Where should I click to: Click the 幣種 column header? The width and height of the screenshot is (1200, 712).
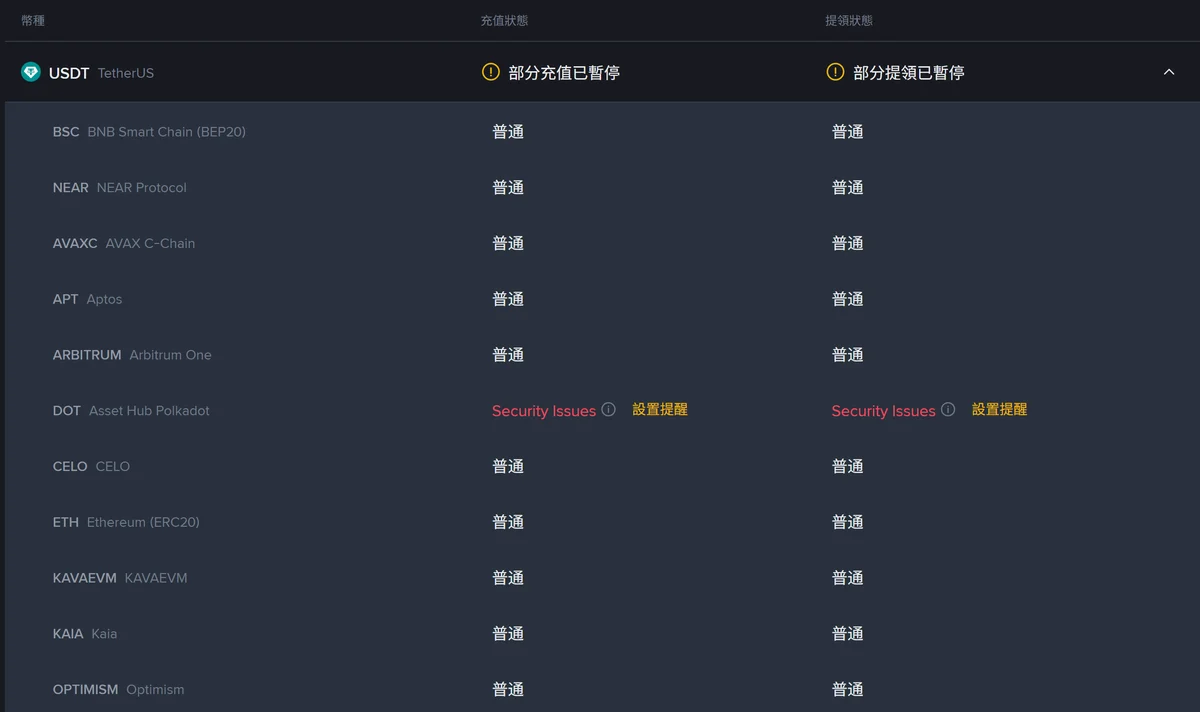click(x=33, y=20)
